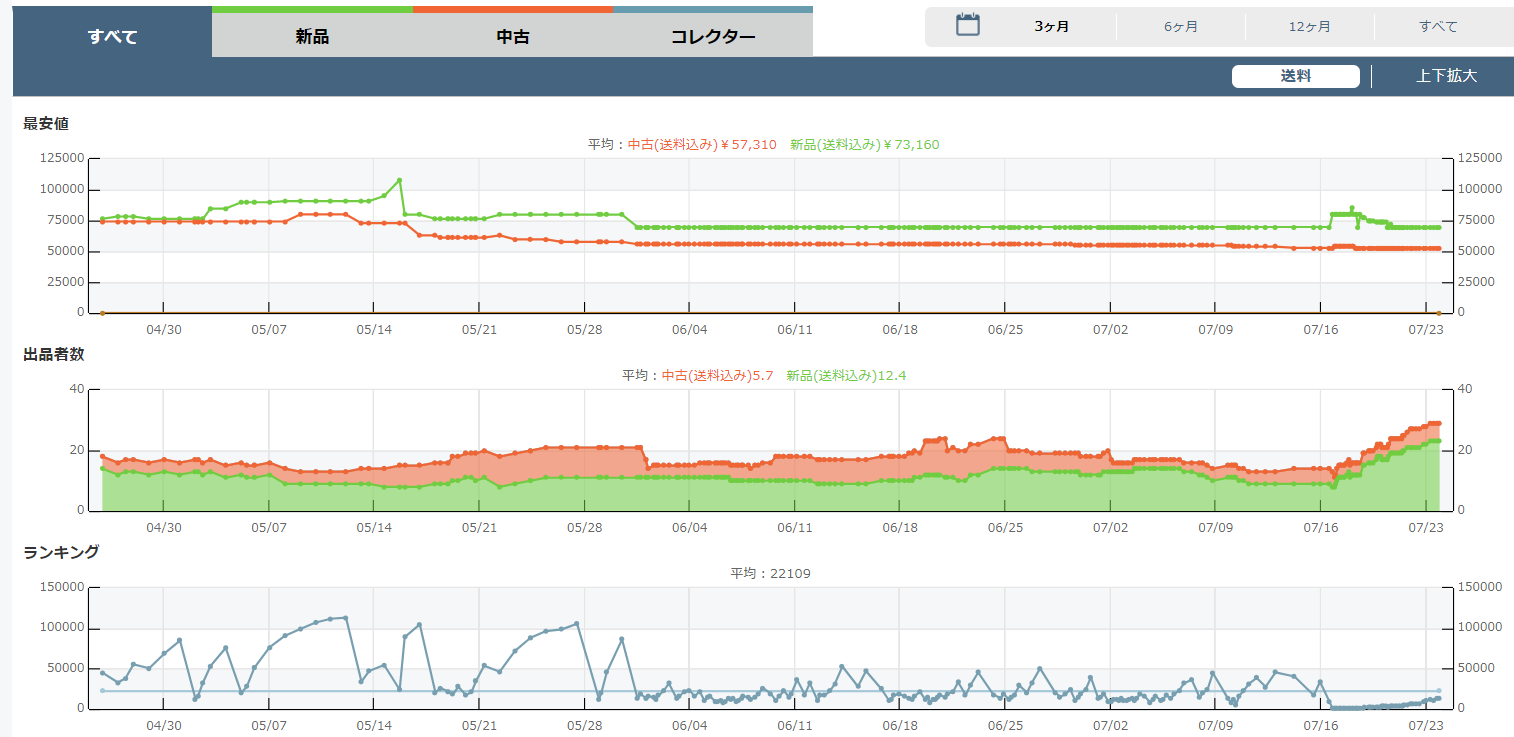This screenshot has width=1514, height=737.
Task: Set the period to 12ヶ月
Action: (1309, 27)
